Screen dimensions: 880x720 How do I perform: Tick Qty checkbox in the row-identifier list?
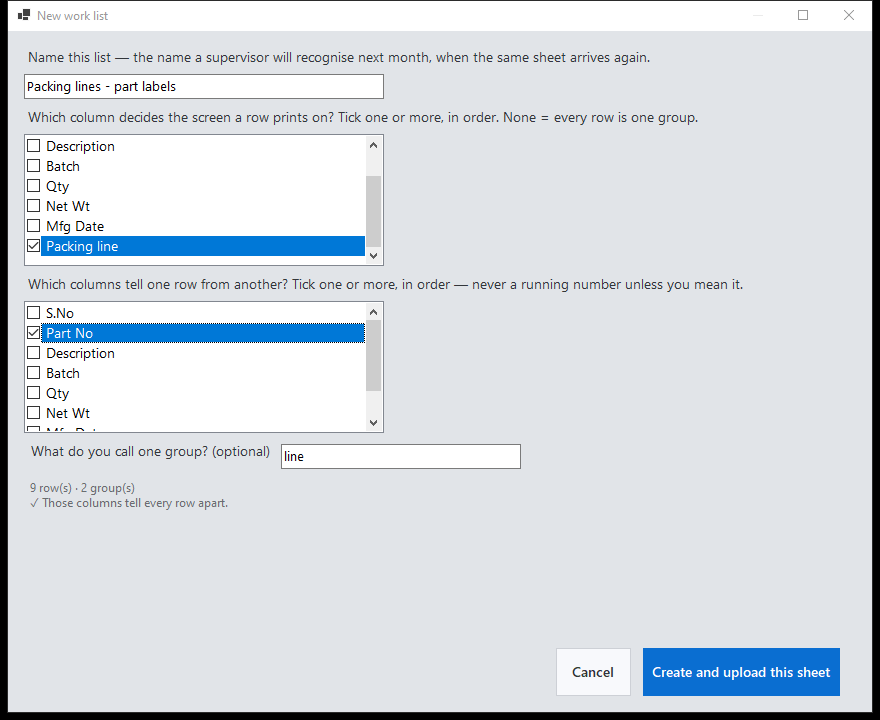[x=34, y=393]
